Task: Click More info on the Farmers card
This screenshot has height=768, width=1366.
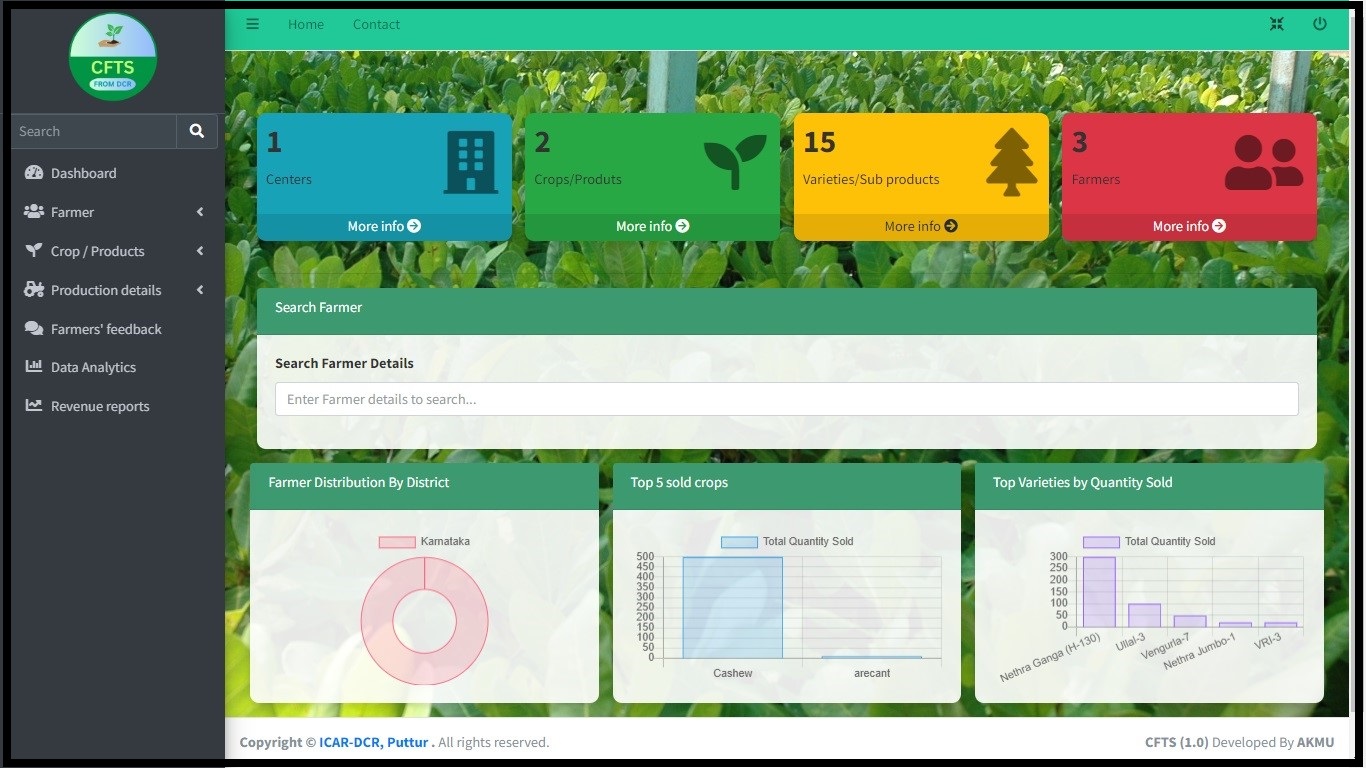Action: tap(1188, 226)
